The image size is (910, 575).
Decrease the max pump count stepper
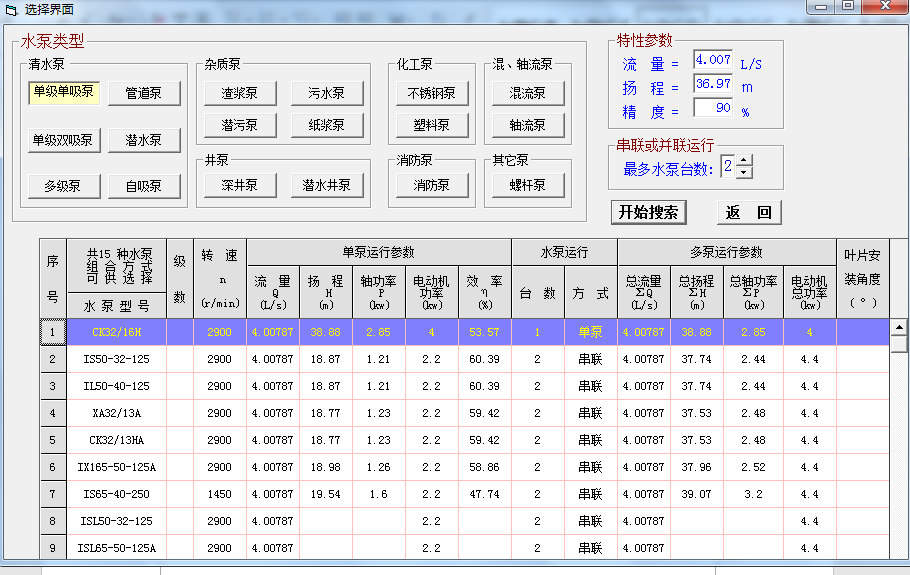pos(744,172)
